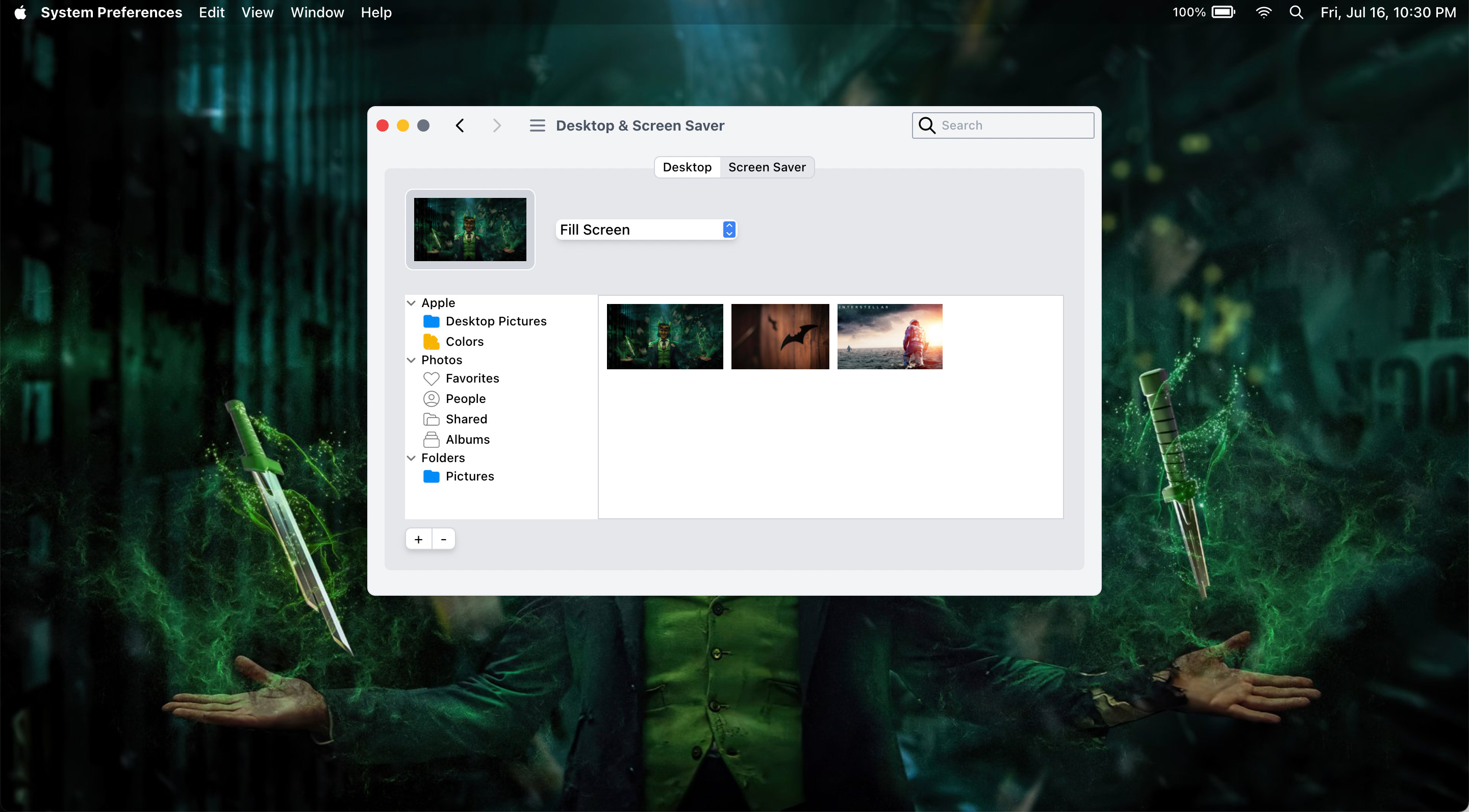Switch to the Screen Saver tab
Screen dimensions: 1469x812
coord(767,167)
